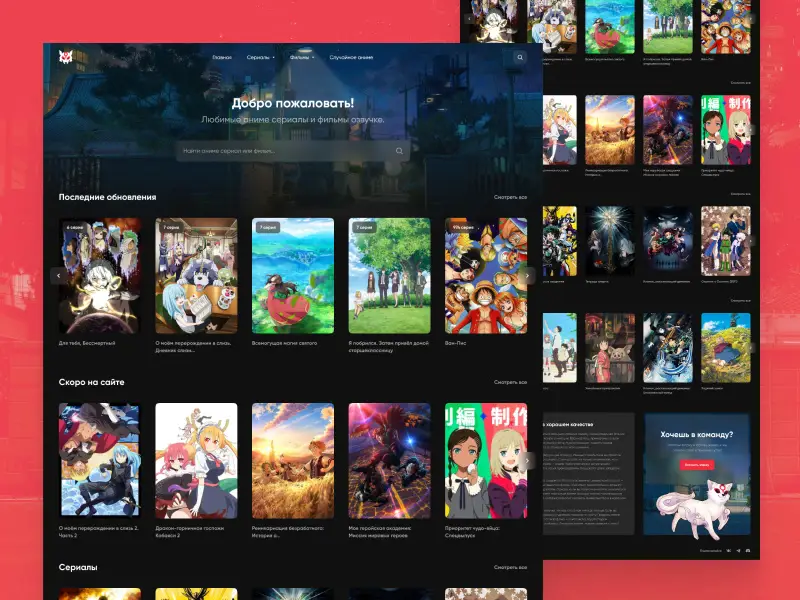The image size is (800, 600).
Task: Click the anime search input field
Action: click(x=293, y=151)
